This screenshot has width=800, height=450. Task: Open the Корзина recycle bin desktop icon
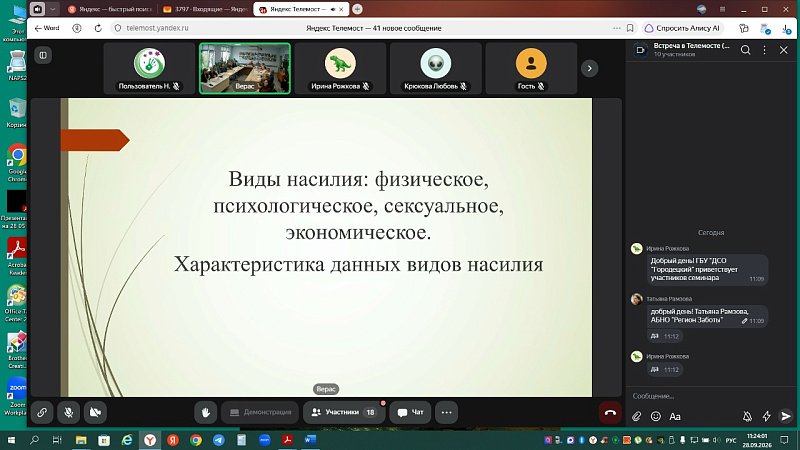[x=16, y=113]
